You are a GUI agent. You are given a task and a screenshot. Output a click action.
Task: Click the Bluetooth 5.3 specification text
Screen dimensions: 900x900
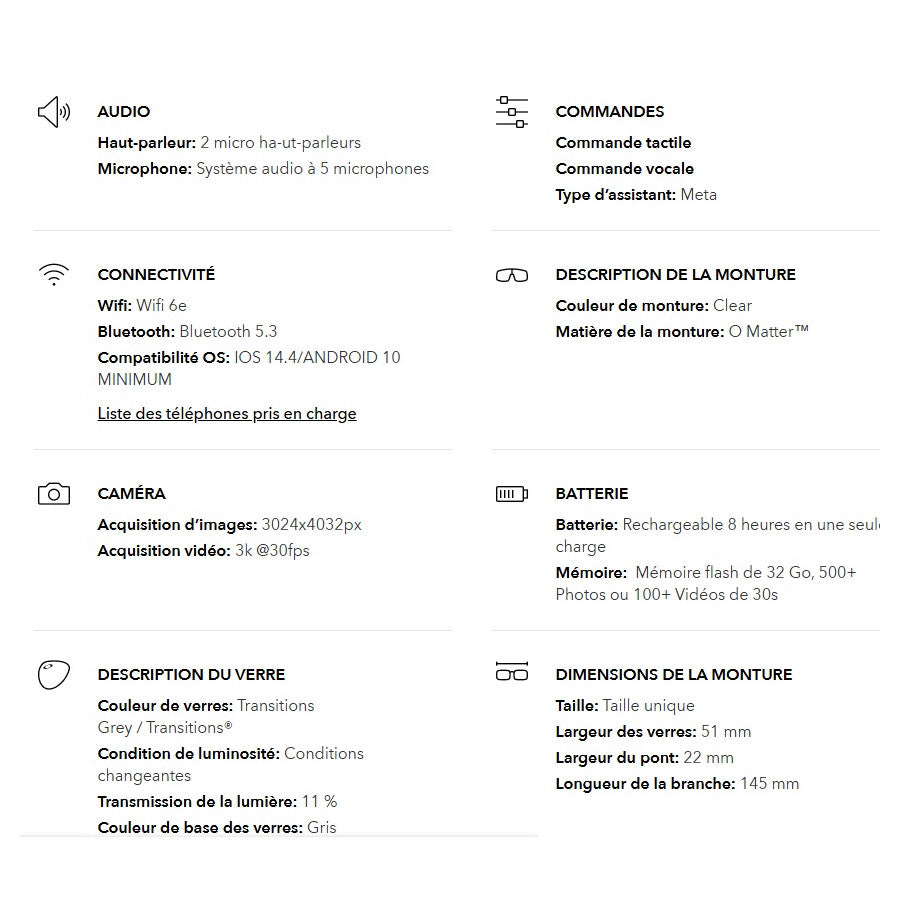[228, 332]
